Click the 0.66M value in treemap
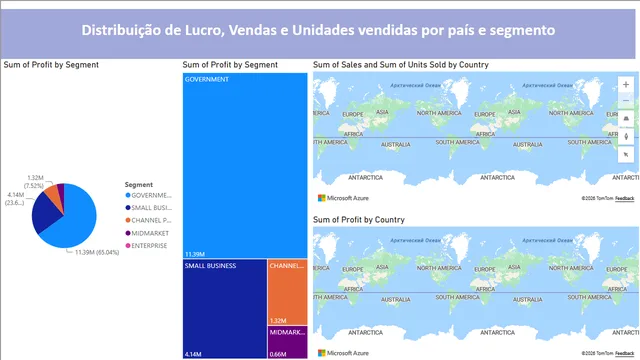Viewport: 640px width, 360px height. (278, 354)
